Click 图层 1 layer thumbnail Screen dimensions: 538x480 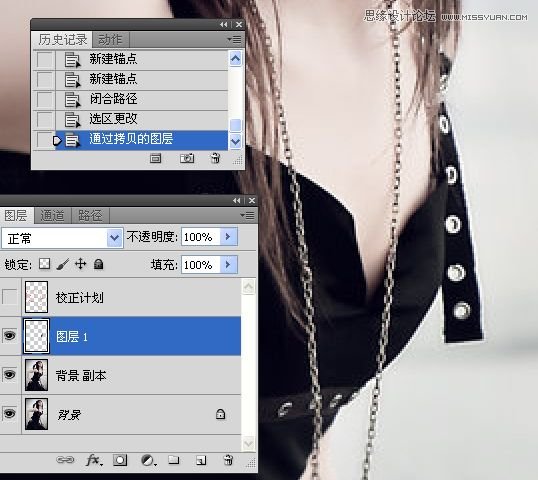[36, 336]
